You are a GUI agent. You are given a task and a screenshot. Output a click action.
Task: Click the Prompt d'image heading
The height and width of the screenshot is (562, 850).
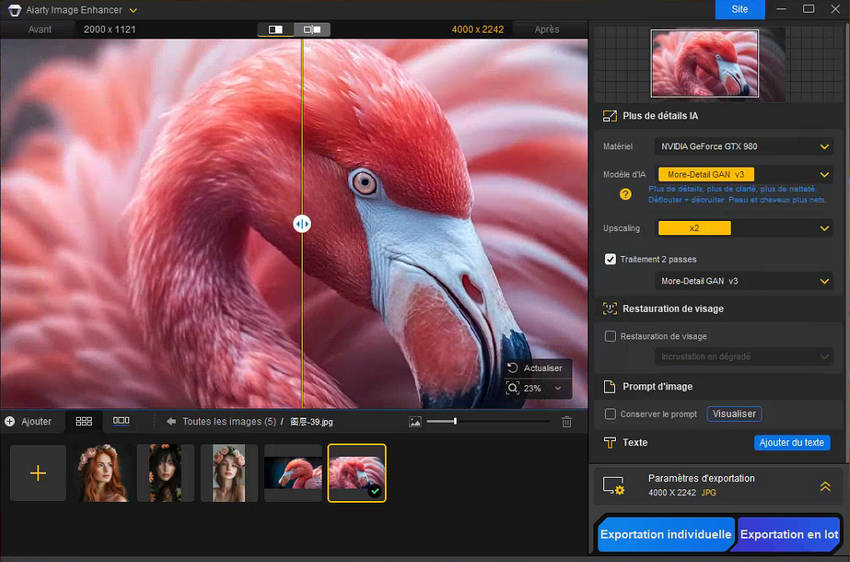658,386
